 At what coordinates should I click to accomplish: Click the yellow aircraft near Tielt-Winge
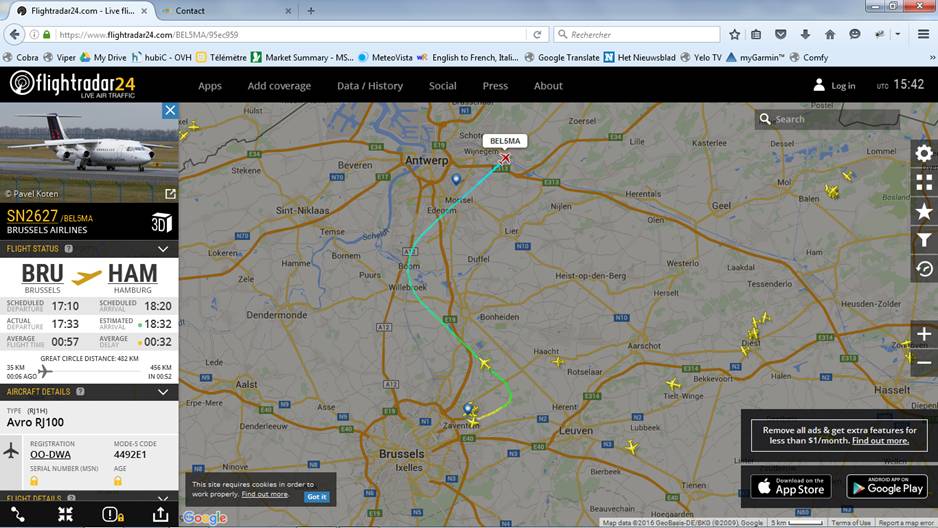pyautogui.click(x=673, y=383)
